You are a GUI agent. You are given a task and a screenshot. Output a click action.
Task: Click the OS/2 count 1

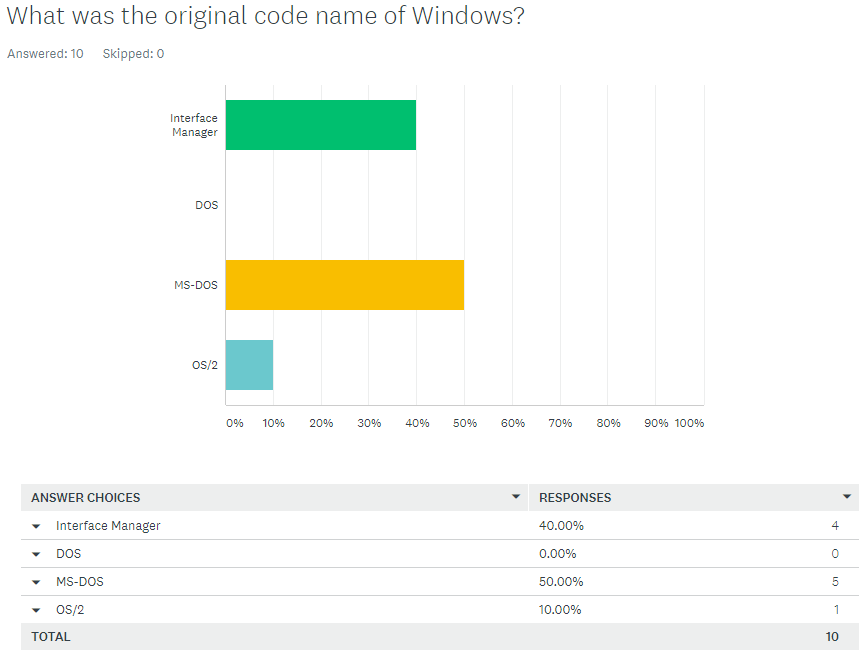[x=836, y=610]
